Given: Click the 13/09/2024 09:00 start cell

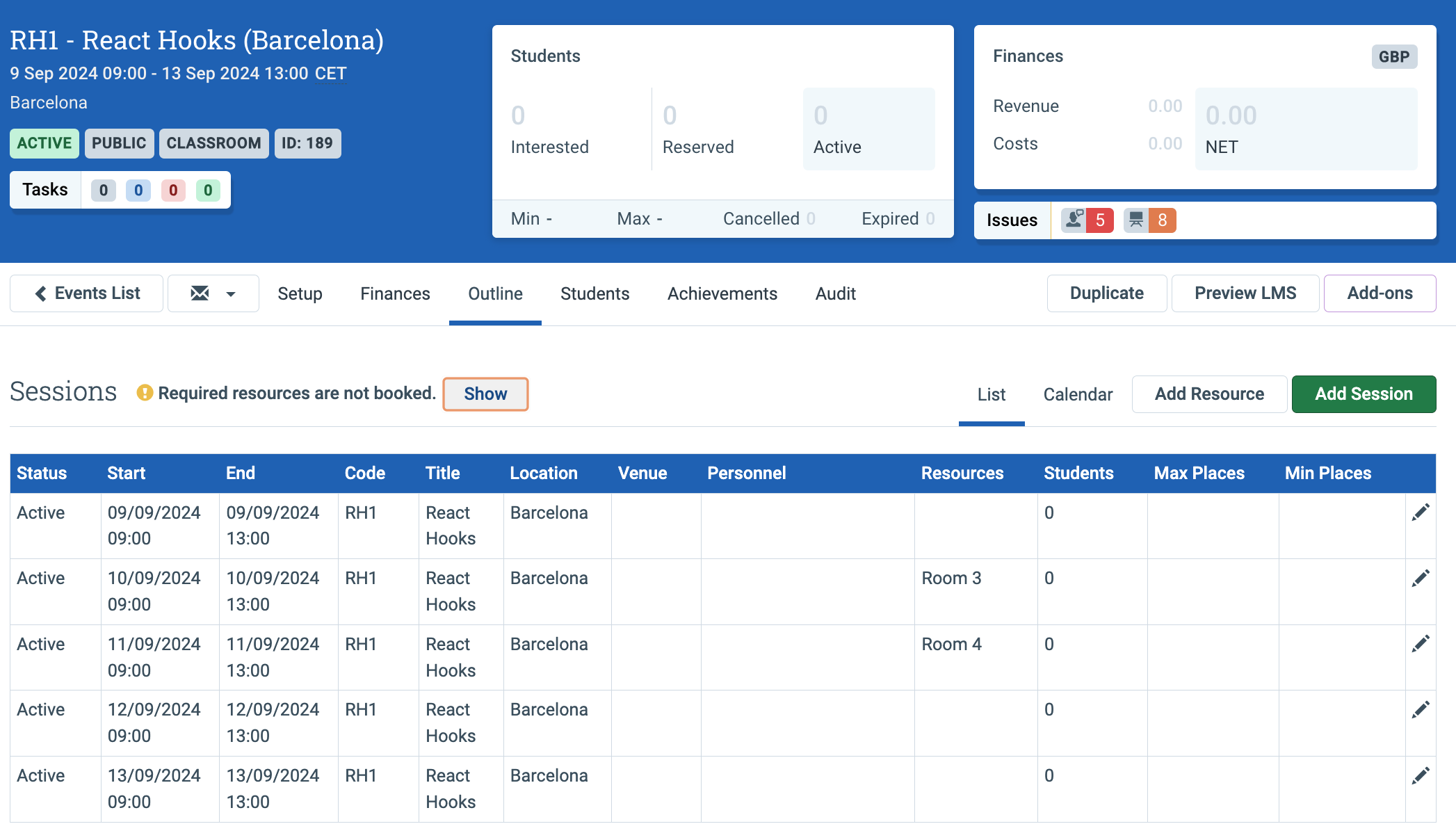Looking at the screenshot, I should (x=160, y=789).
